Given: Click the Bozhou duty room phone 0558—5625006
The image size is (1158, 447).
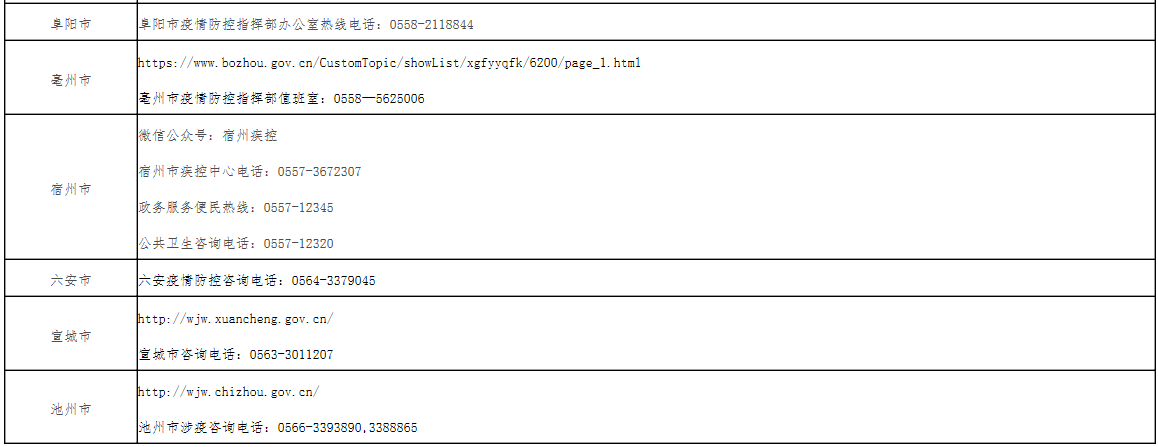Looking at the screenshot, I should (x=378, y=99).
